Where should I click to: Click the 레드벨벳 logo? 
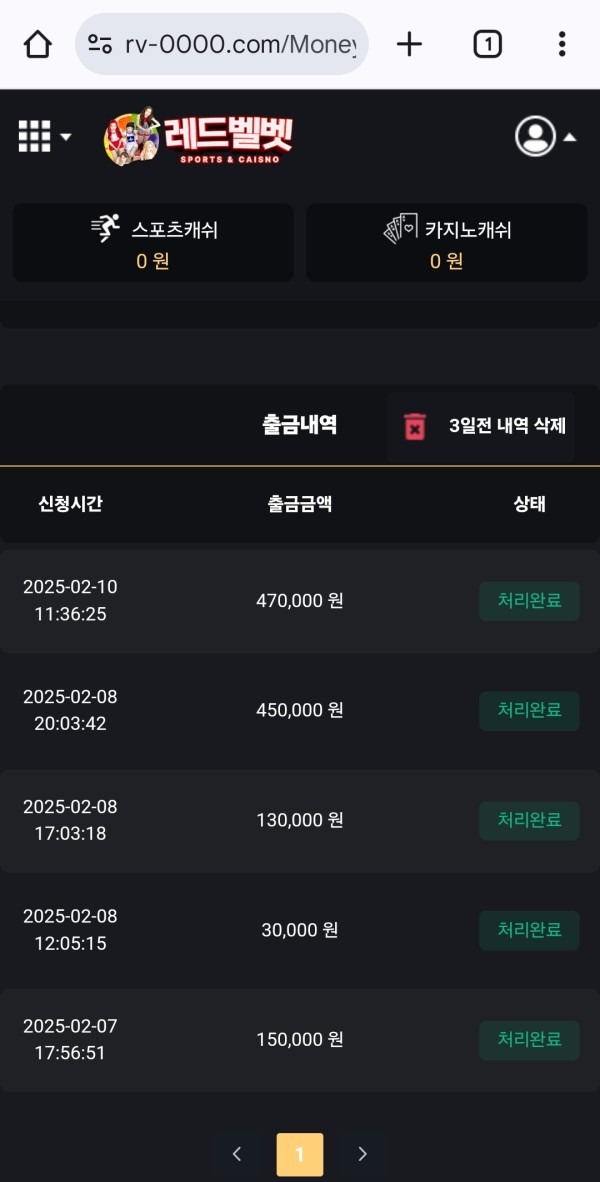[x=198, y=136]
